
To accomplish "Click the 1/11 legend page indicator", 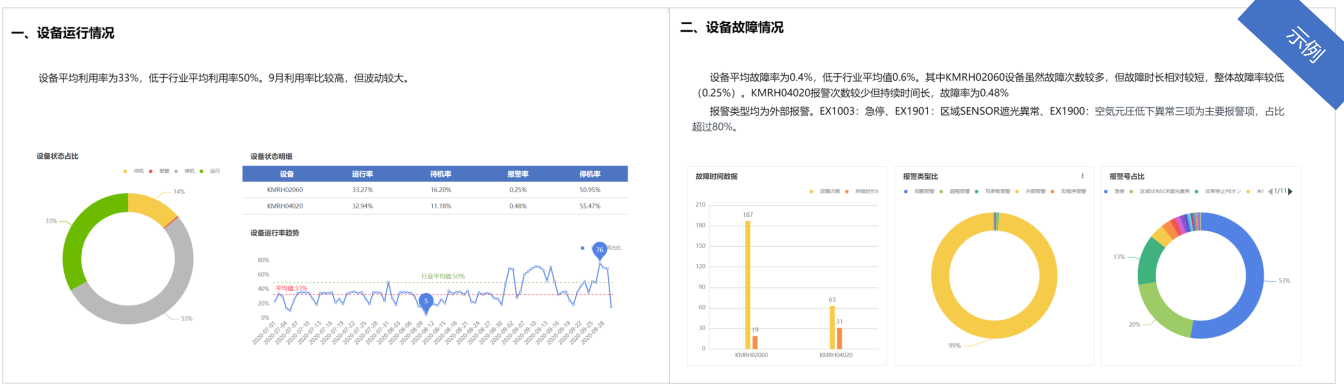I will (1280, 191).
